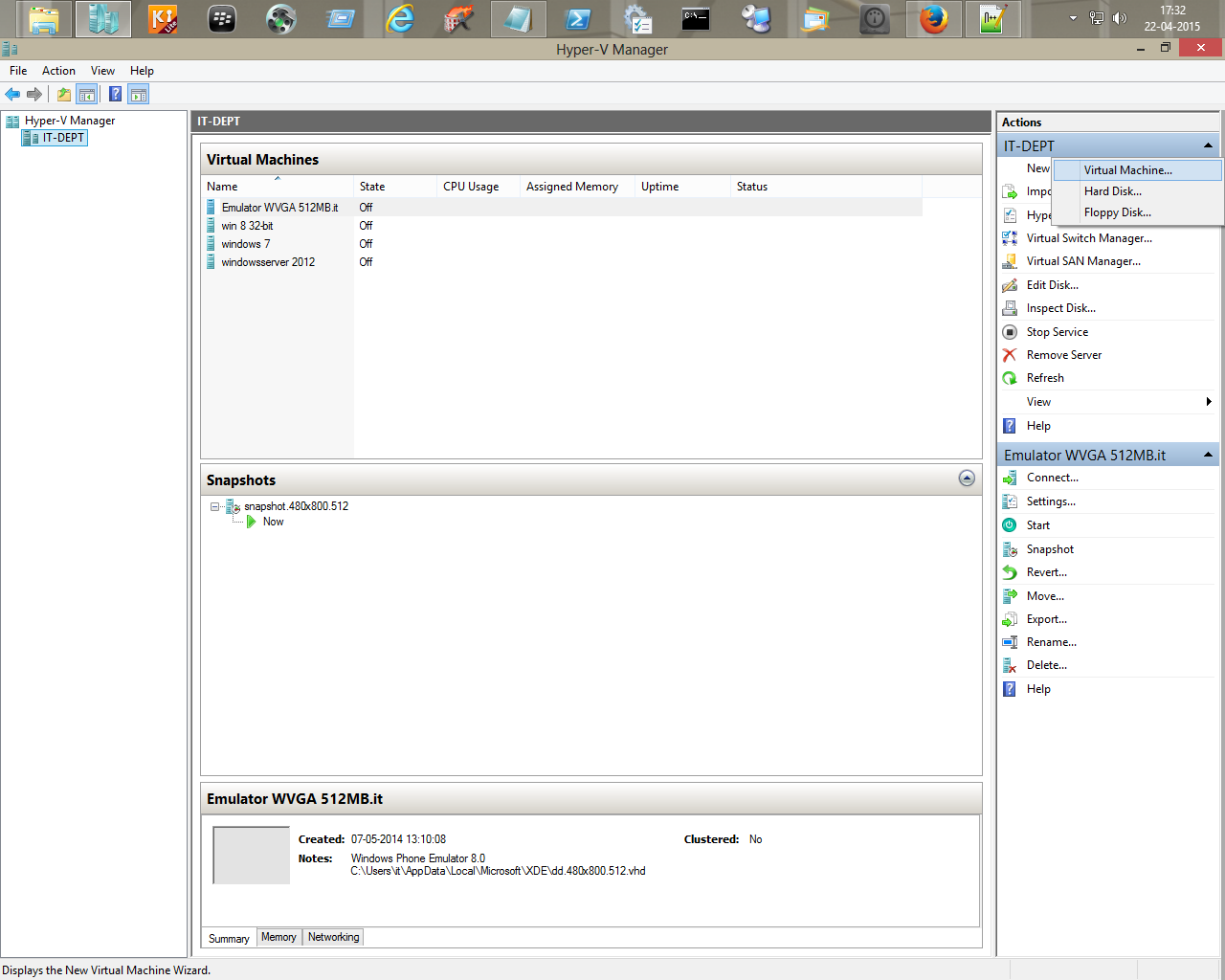The height and width of the screenshot is (980, 1225).
Task: Open File Explorer from the taskbar
Action: [x=44, y=19]
